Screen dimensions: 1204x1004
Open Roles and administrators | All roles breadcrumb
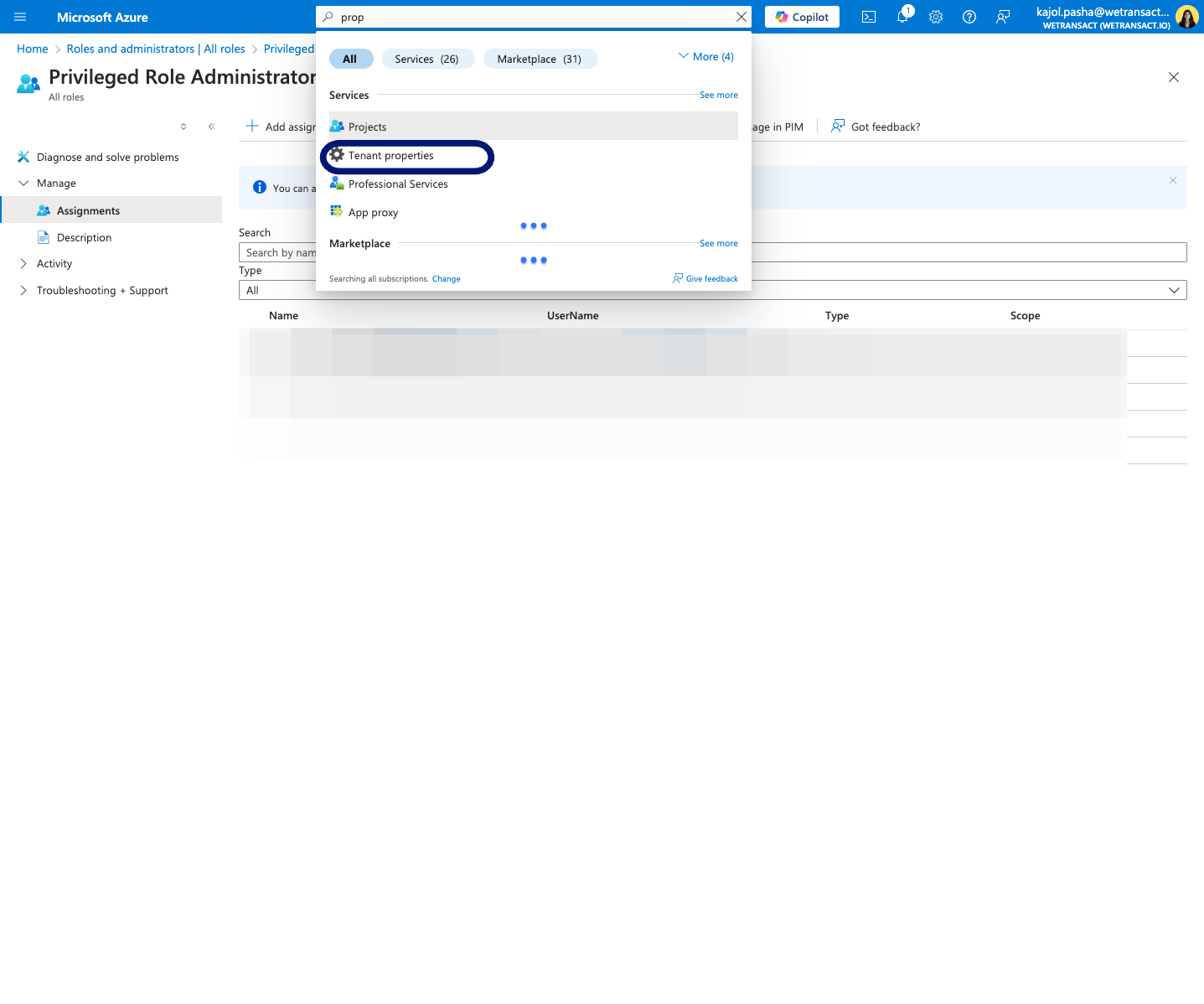(156, 49)
